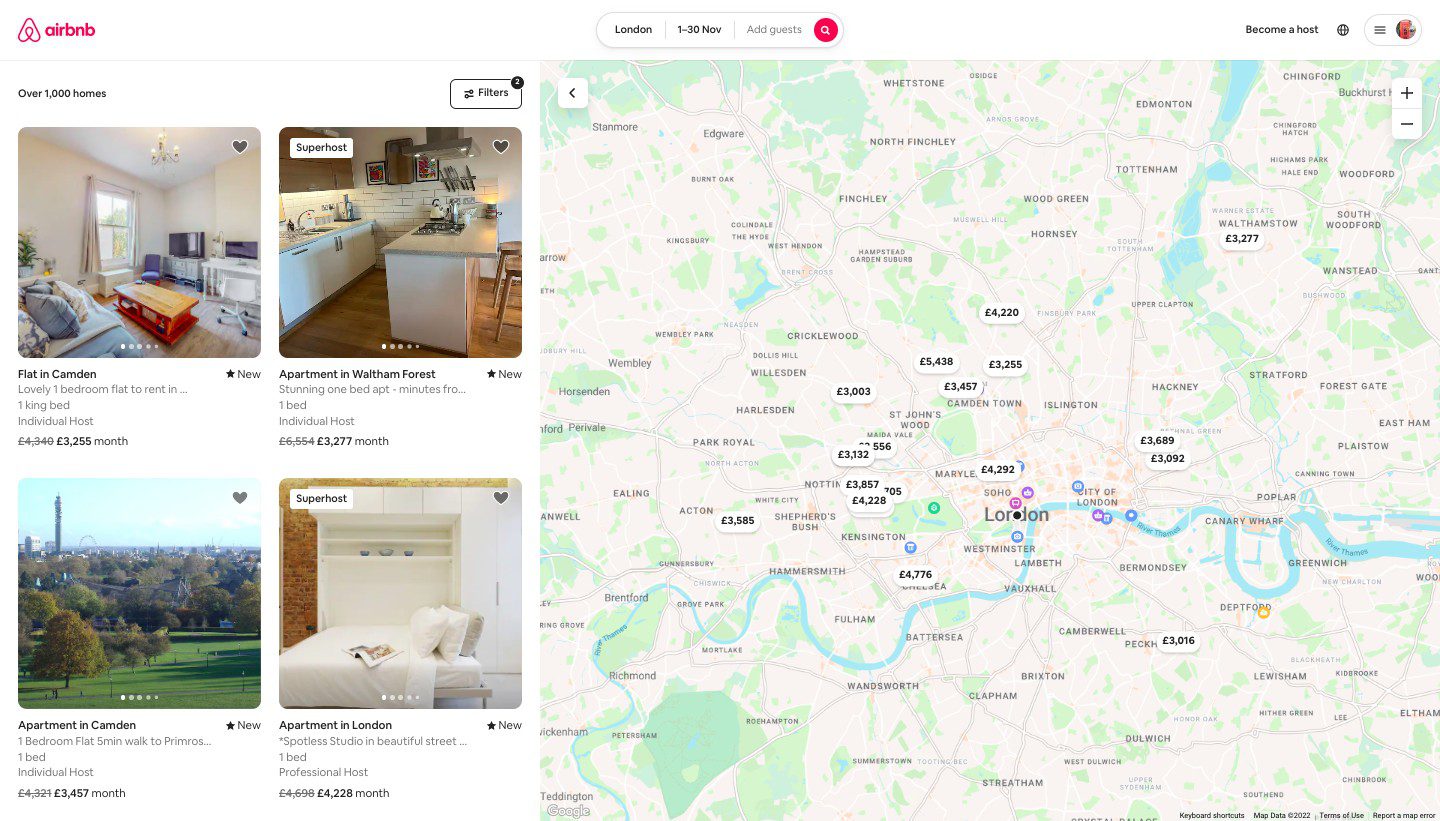Select the 1–30 Nov dates segment
The image size is (1440, 821).
pos(699,30)
